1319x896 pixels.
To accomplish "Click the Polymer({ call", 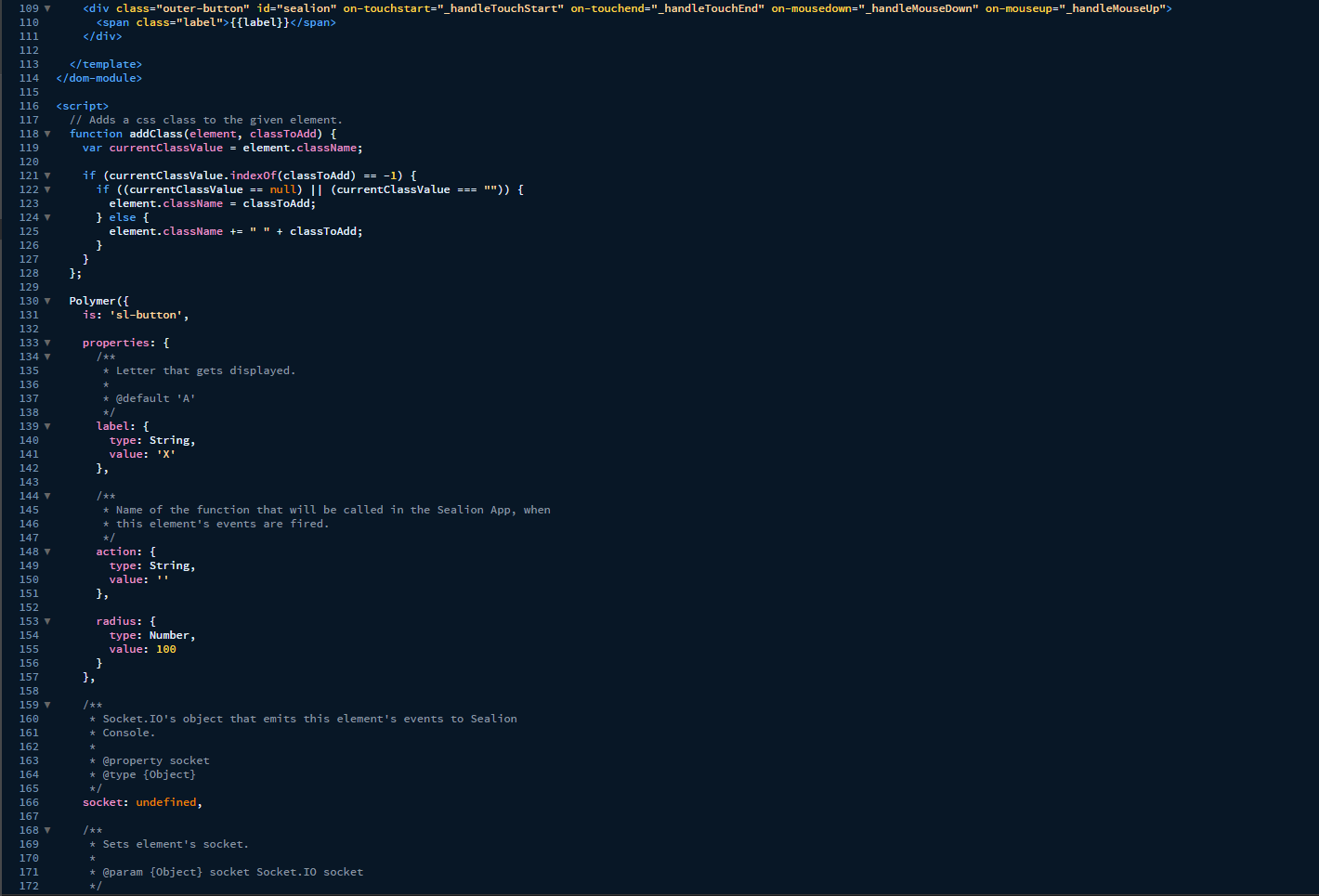I will click(x=99, y=301).
